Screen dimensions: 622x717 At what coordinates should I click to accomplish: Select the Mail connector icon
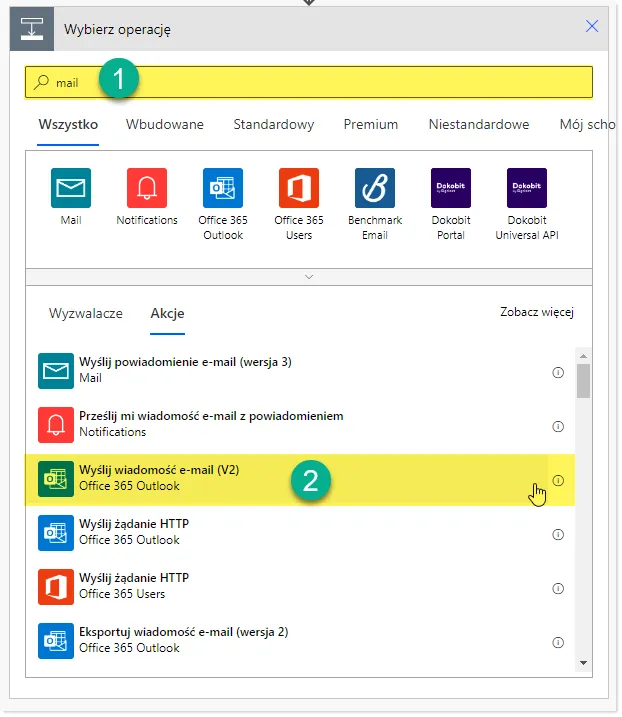[x=70, y=188]
